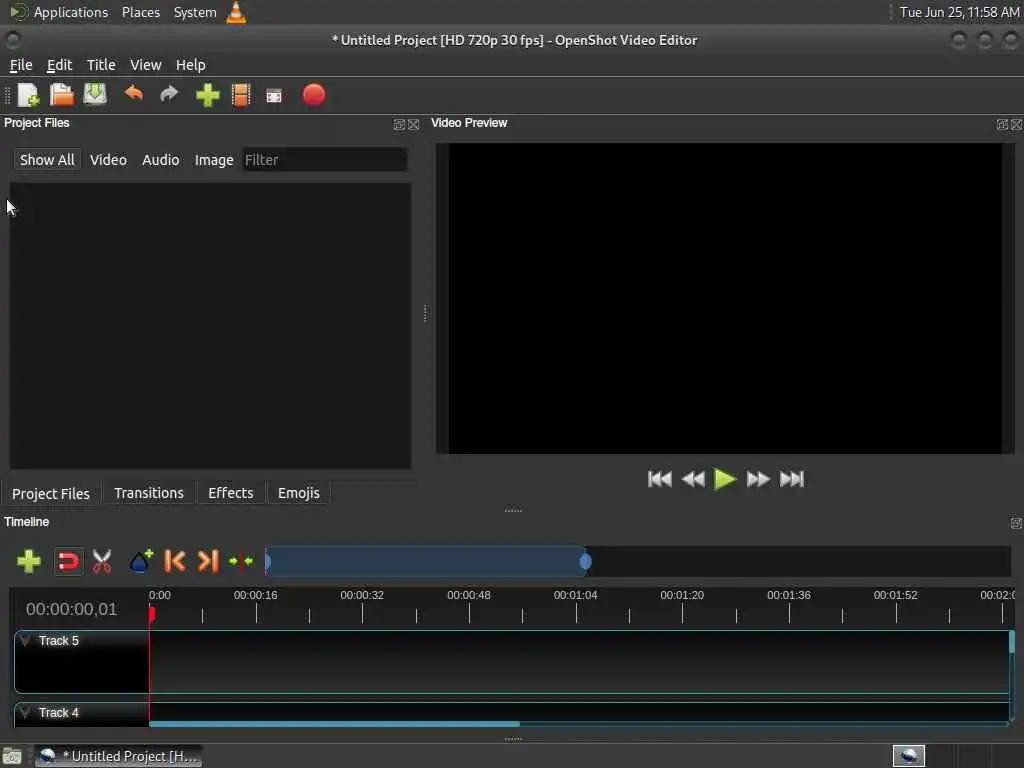Click the 00:01:04 ruler label
1024x768 pixels.
575,595
